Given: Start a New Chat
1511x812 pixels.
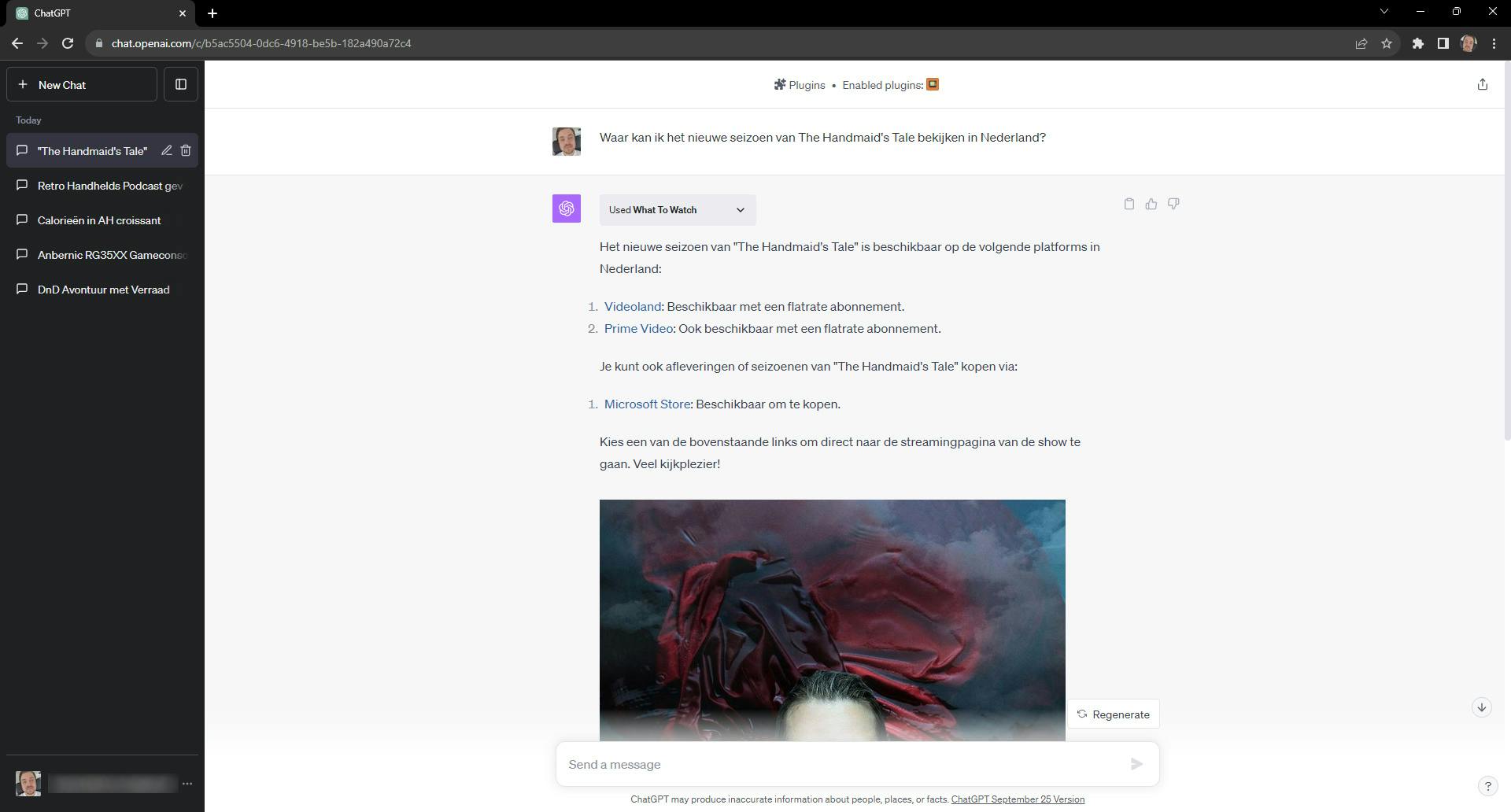Looking at the screenshot, I should [82, 84].
